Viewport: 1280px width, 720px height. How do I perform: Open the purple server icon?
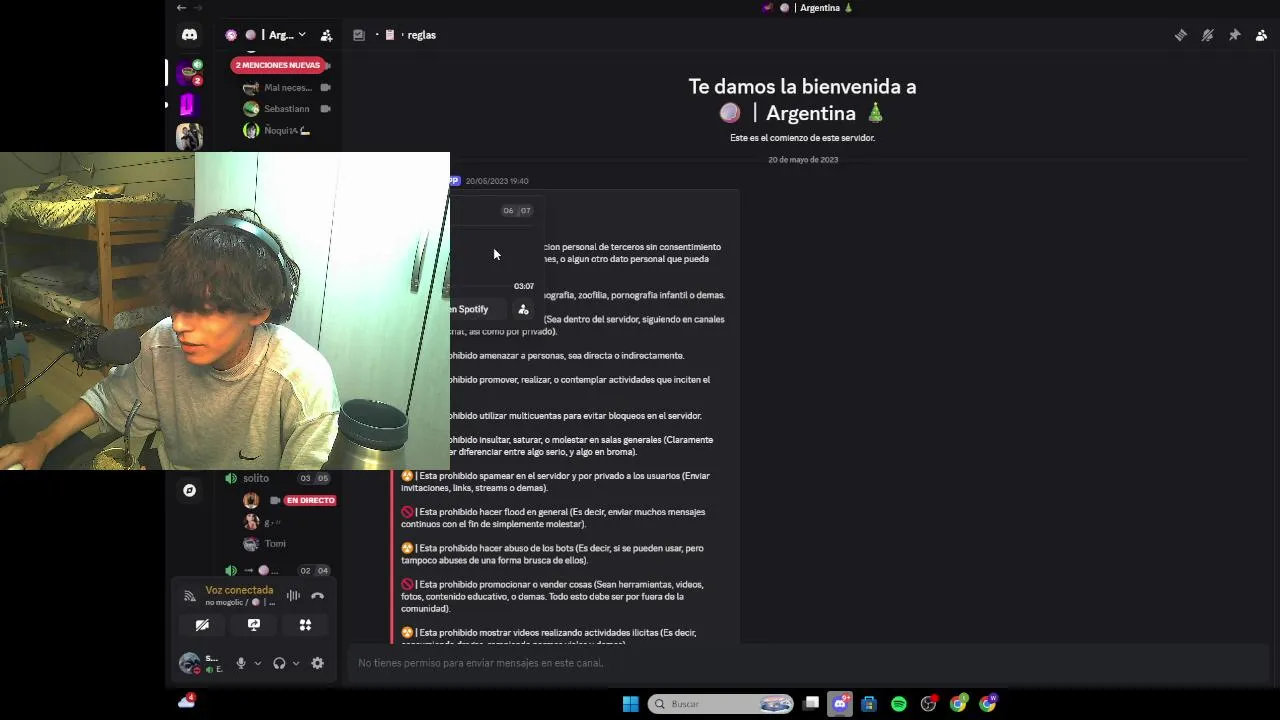click(x=189, y=104)
